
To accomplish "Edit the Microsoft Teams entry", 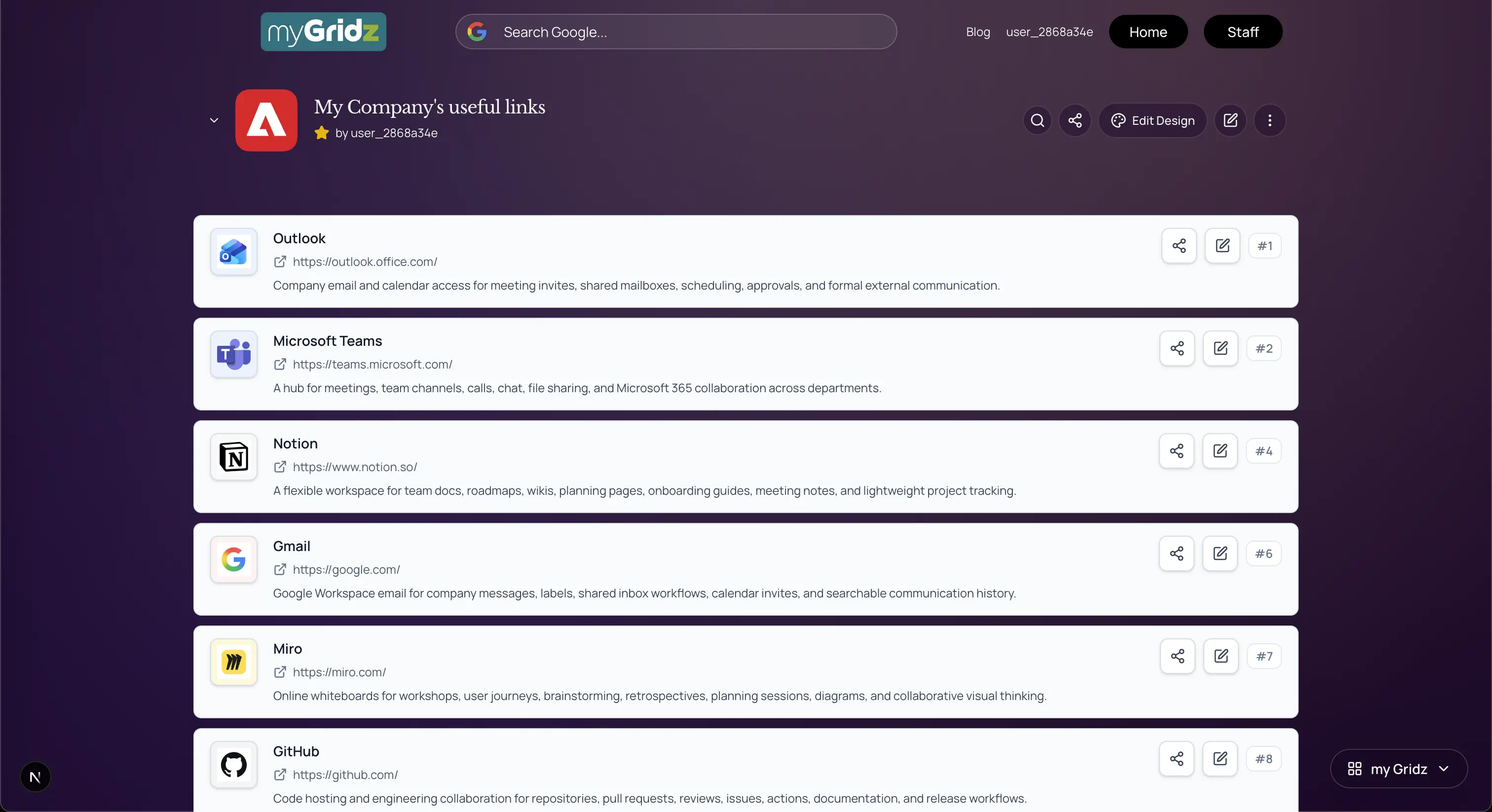I will click(1220, 348).
